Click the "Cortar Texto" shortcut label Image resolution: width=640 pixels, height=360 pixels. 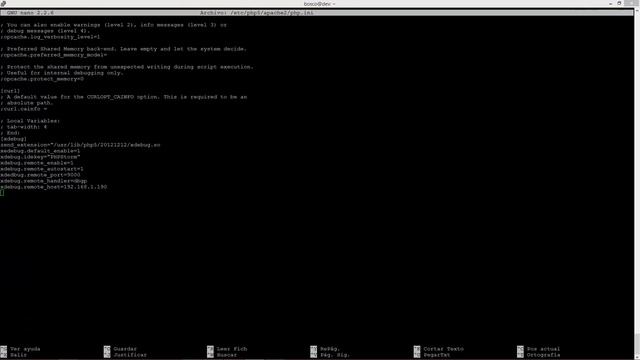coord(443,349)
